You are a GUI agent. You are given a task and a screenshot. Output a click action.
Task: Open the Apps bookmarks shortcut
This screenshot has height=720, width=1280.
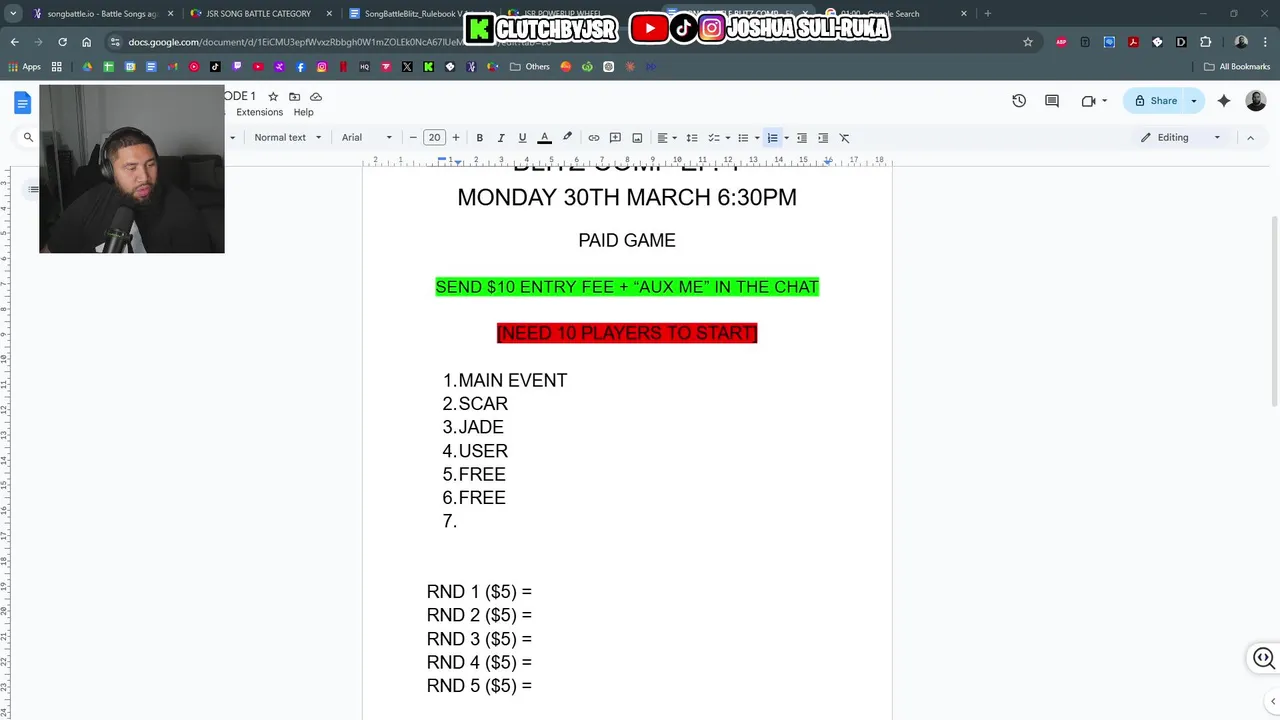point(24,67)
